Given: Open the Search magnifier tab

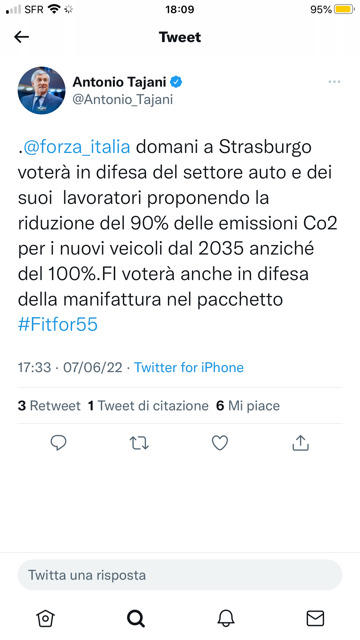Looking at the screenshot, I should tap(136, 618).
